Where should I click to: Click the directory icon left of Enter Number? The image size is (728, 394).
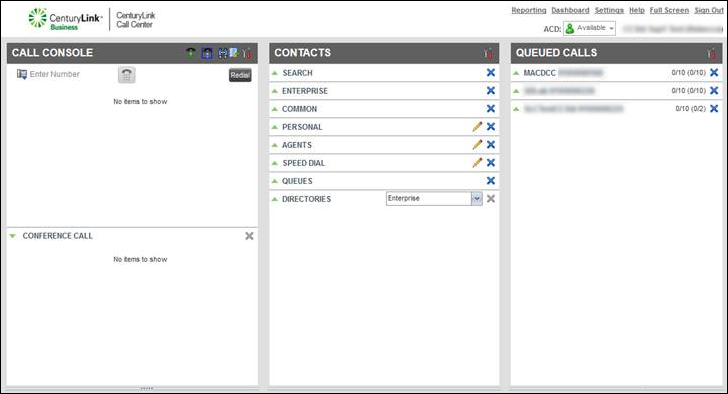[x=21, y=74]
